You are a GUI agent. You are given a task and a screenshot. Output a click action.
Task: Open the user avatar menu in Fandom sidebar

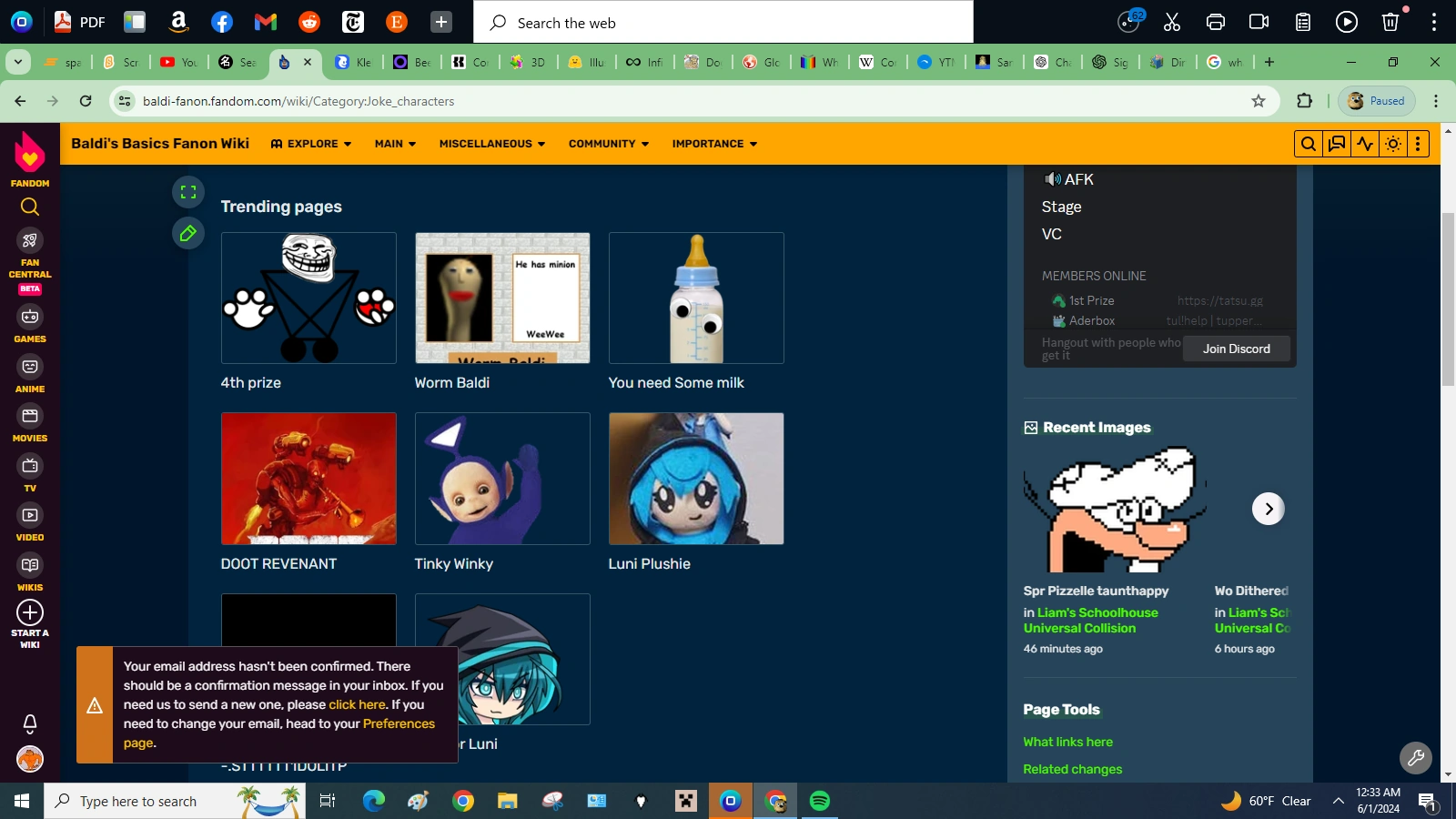point(30,759)
